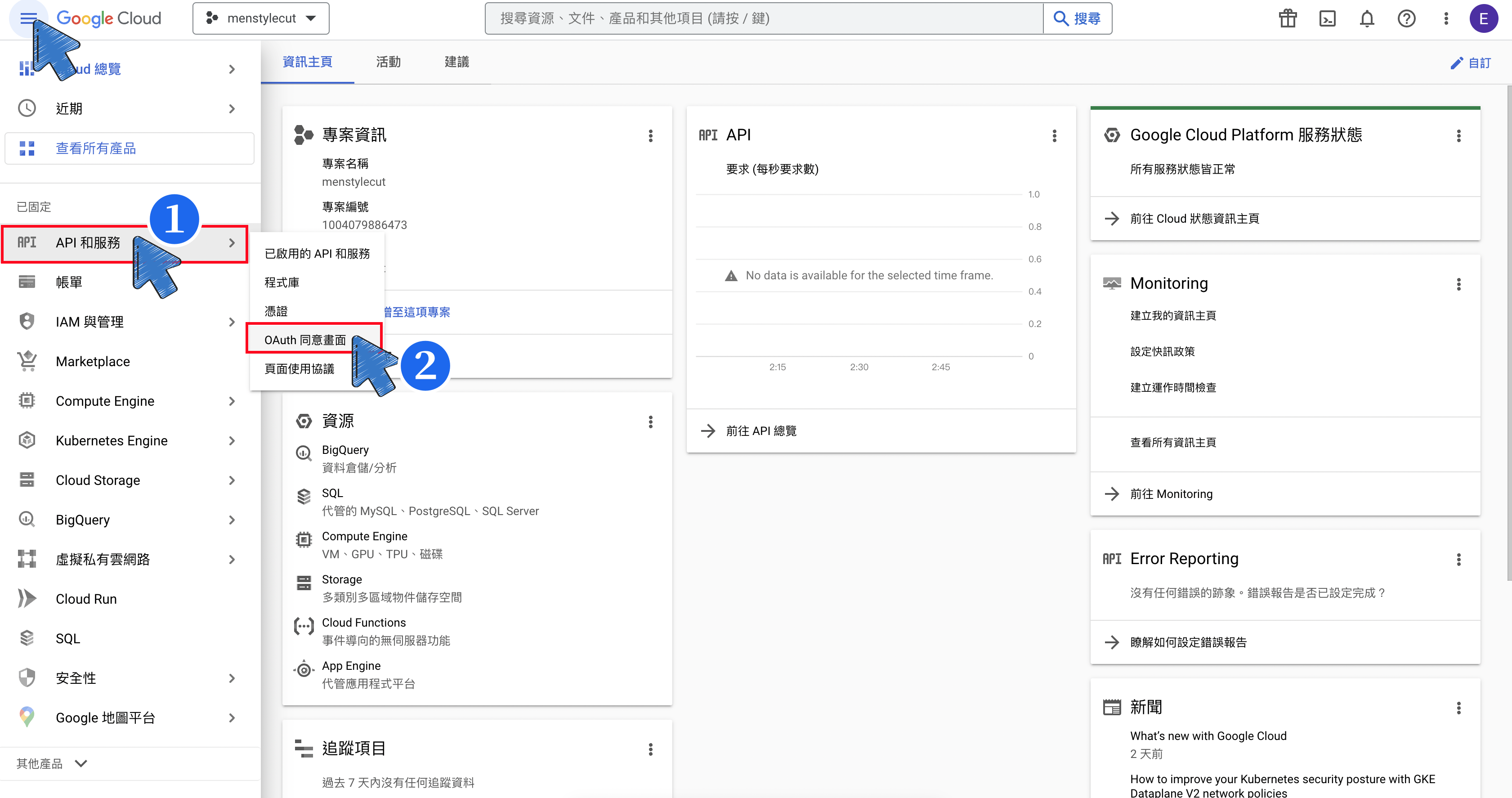Click 查看所有產品 button
The width and height of the screenshot is (1512, 798).
click(129, 148)
